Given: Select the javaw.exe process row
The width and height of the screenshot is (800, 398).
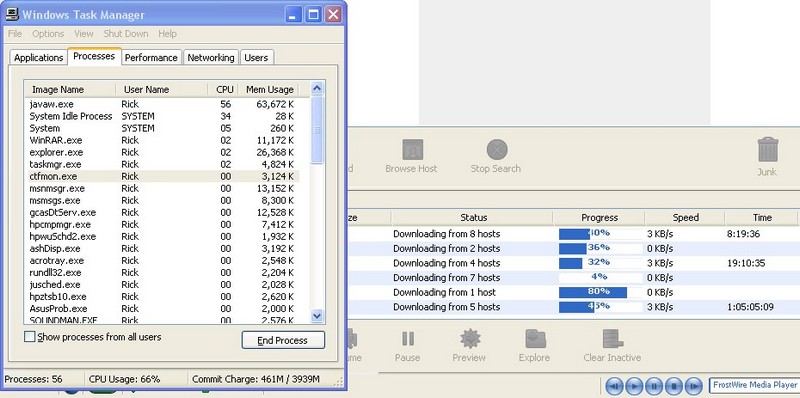Looking at the screenshot, I should (x=163, y=104).
